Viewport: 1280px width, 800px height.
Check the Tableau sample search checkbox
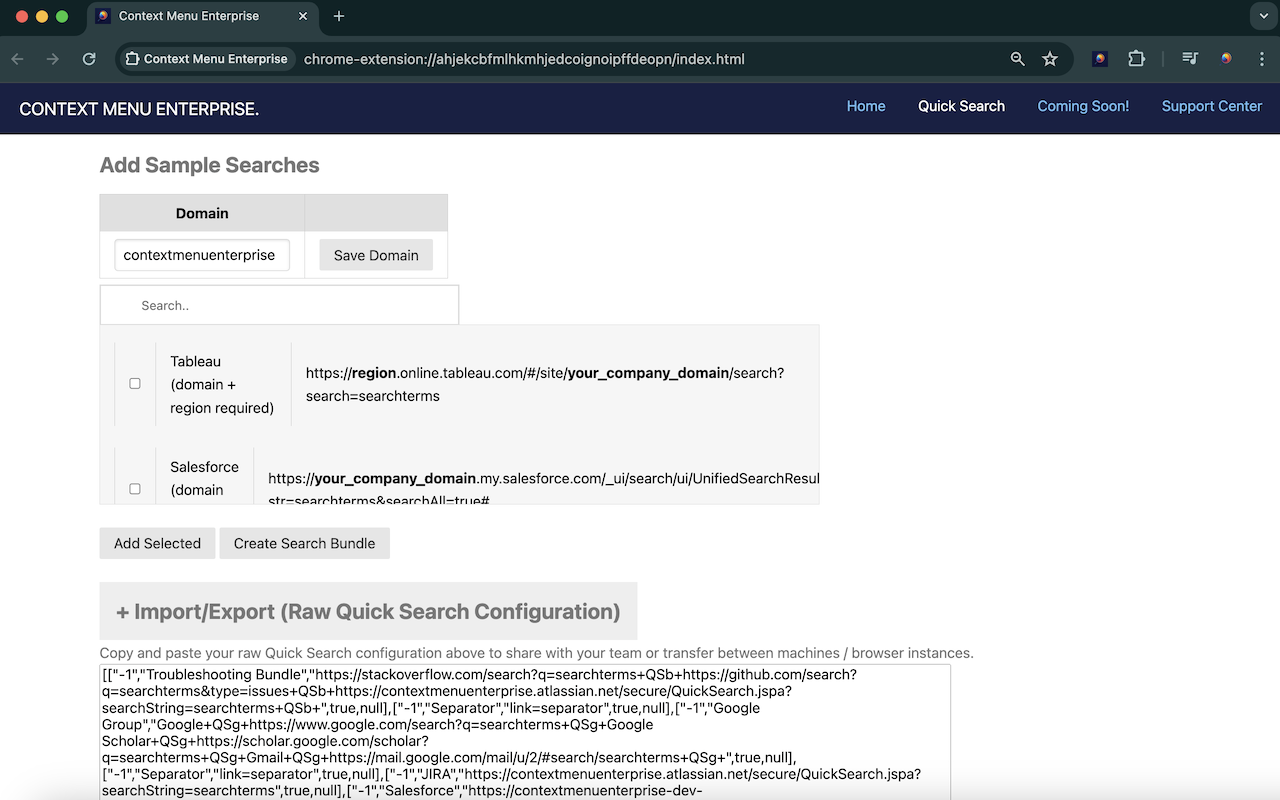[134, 382]
